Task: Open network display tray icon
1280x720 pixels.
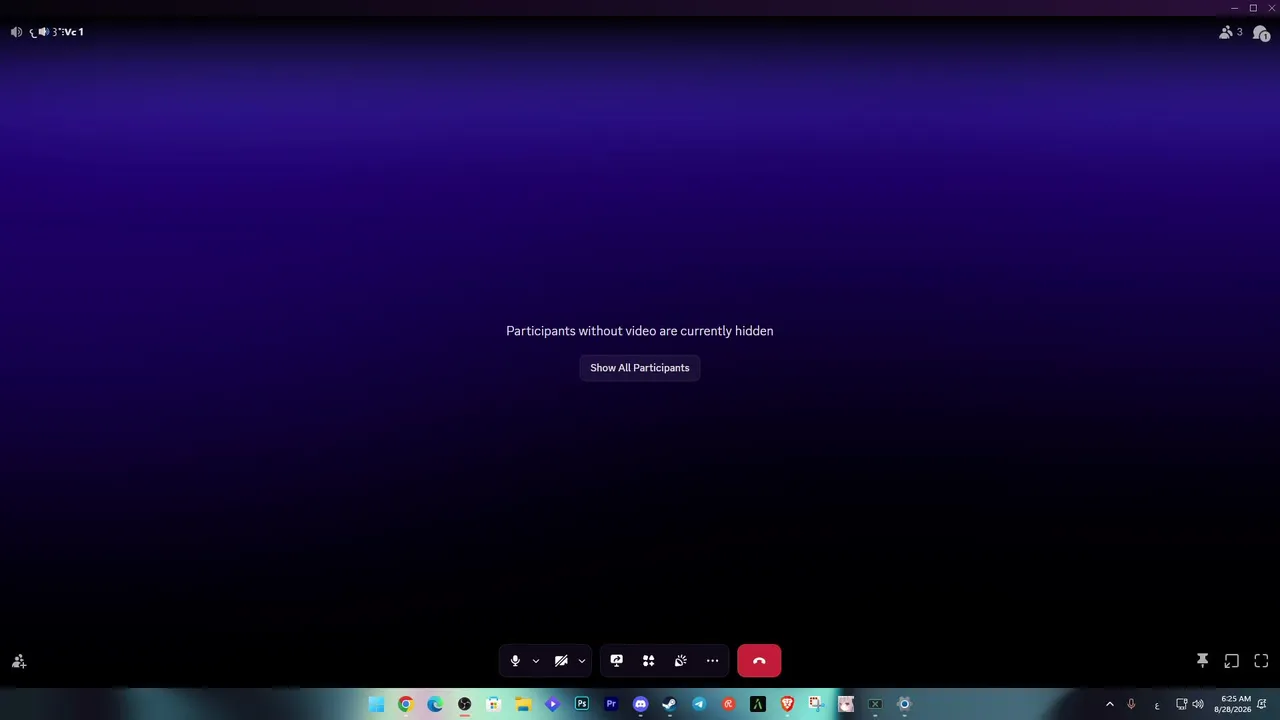Action: pyautogui.click(x=1181, y=704)
